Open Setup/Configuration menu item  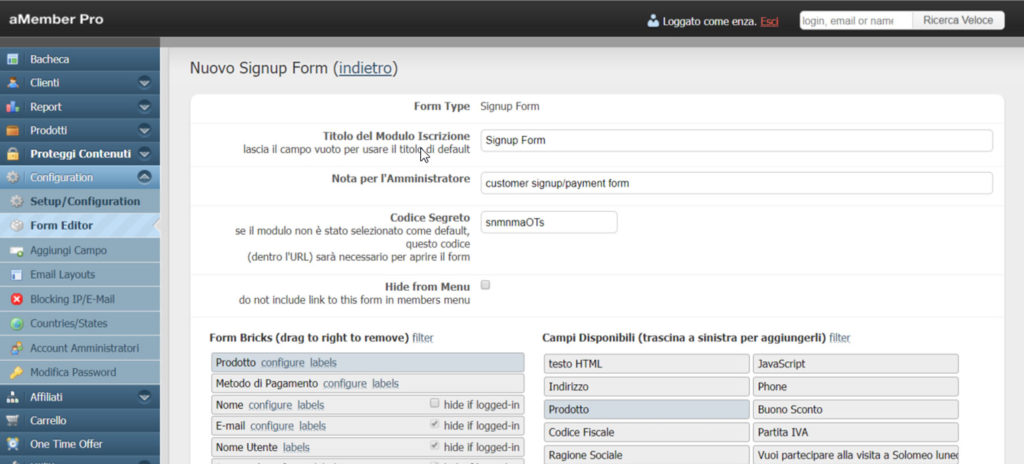click(x=84, y=201)
